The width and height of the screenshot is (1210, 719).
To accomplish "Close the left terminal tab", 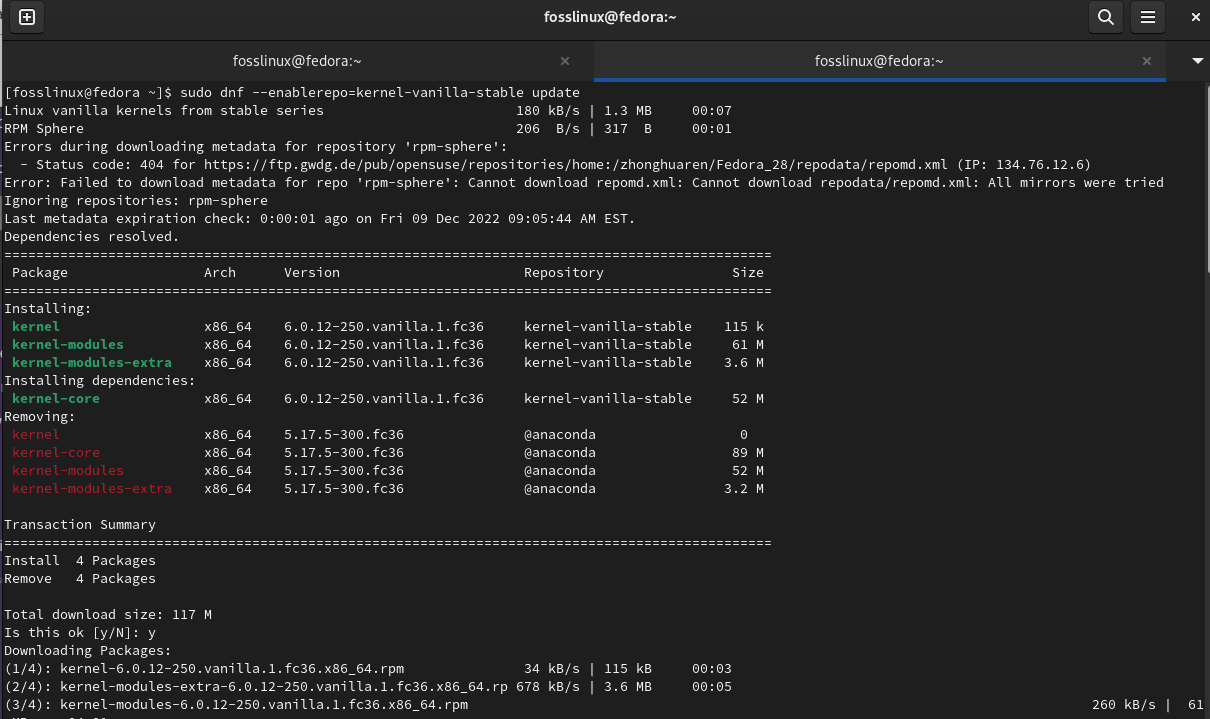I will [564, 61].
